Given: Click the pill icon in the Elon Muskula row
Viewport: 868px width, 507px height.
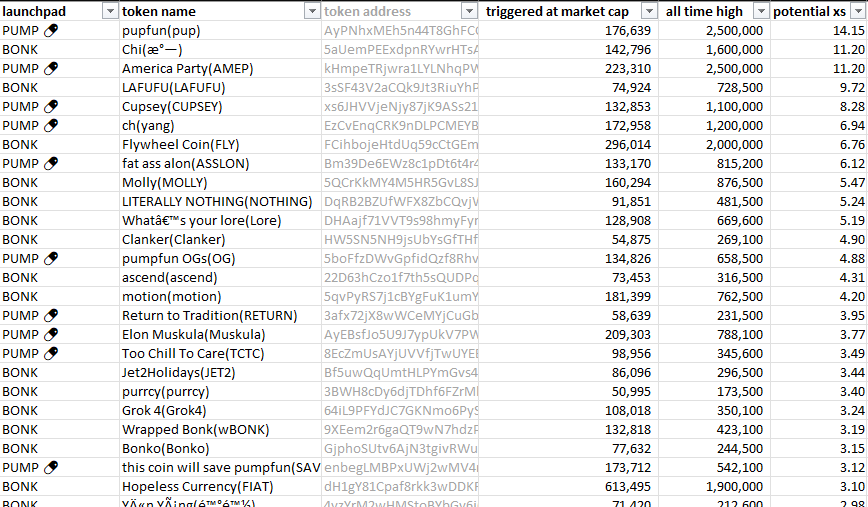Looking at the screenshot, I should pos(51,334).
